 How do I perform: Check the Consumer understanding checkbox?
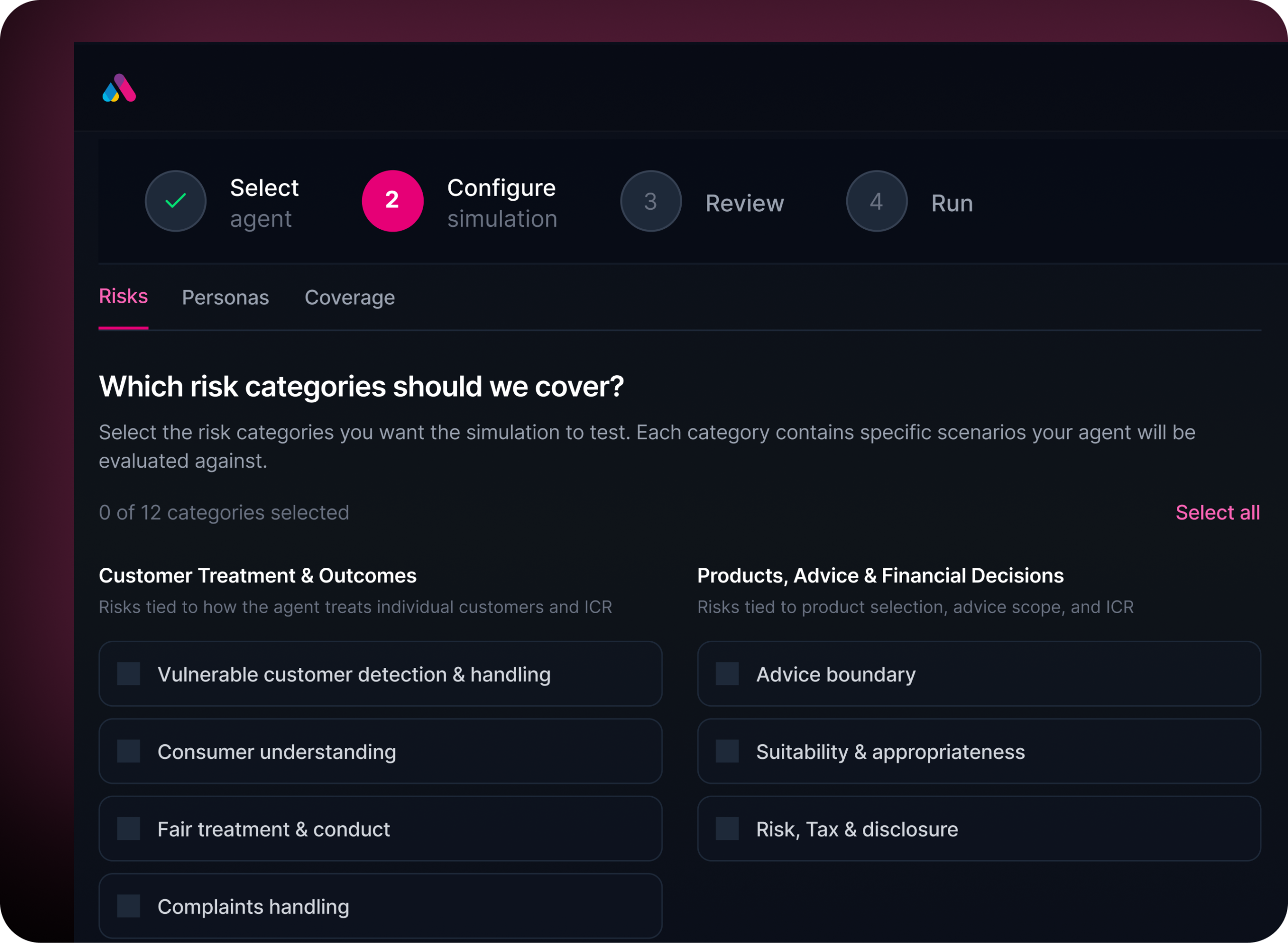click(x=128, y=751)
